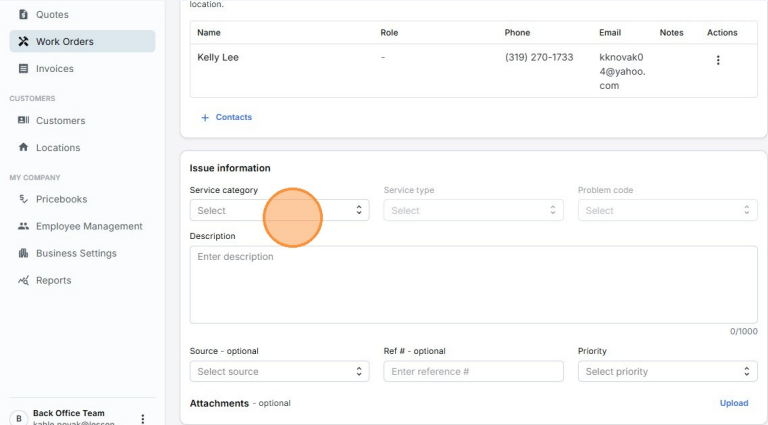768x425 pixels.
Task: Click the Invoices sidebar icon
Action: tap(23, 69)
